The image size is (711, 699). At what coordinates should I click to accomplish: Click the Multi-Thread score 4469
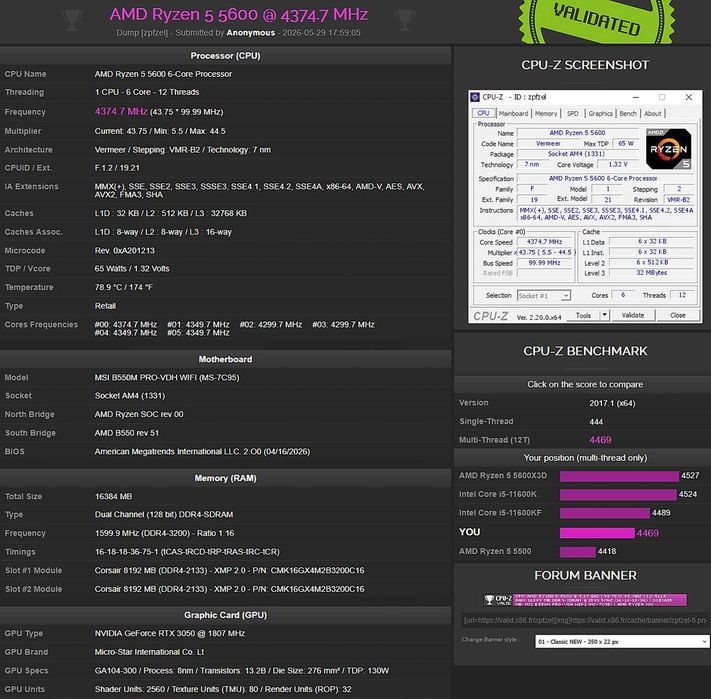600,440
